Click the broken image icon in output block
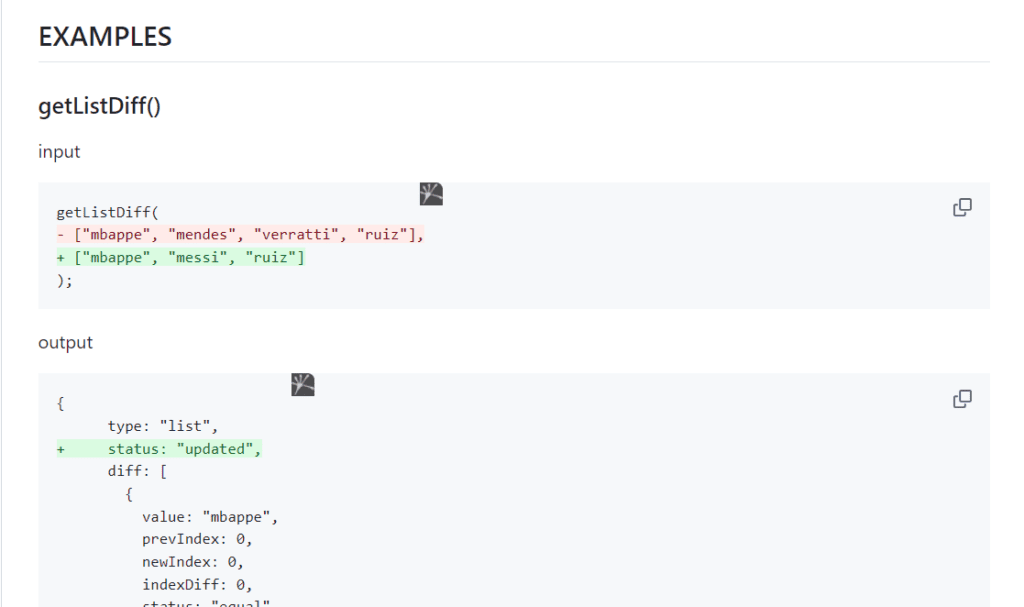 [x=303, y=385]
